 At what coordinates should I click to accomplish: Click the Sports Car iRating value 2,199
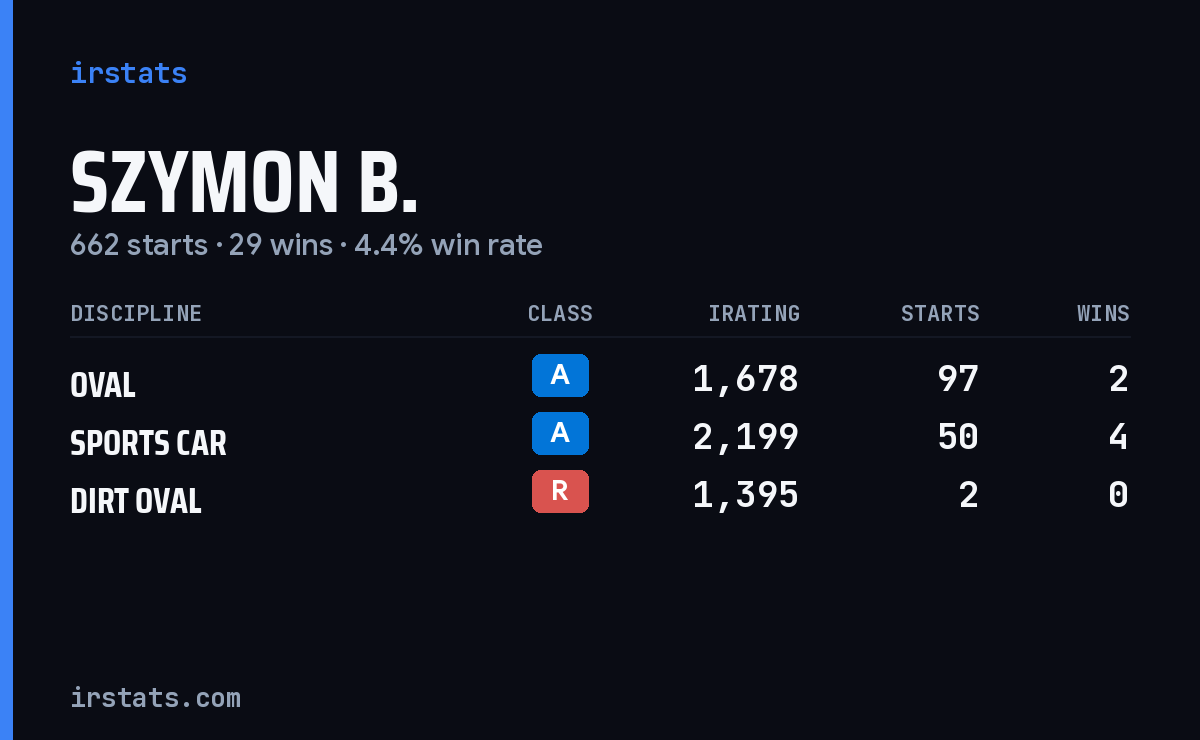pyautogui.click(x=745, y=437)
